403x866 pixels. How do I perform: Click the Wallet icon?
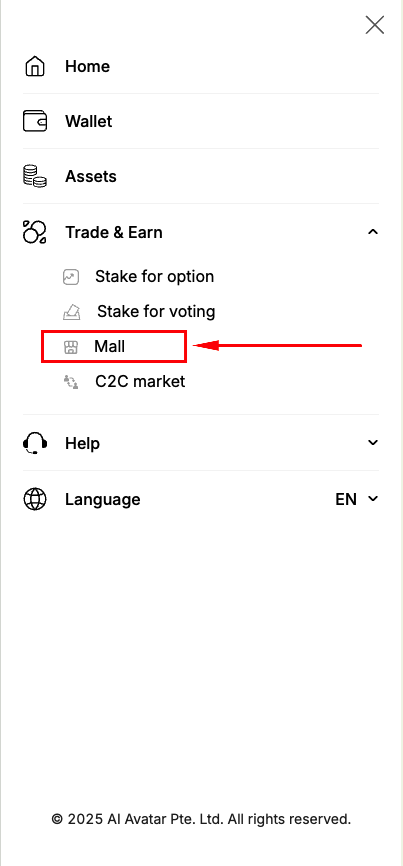tap(35, 122)
